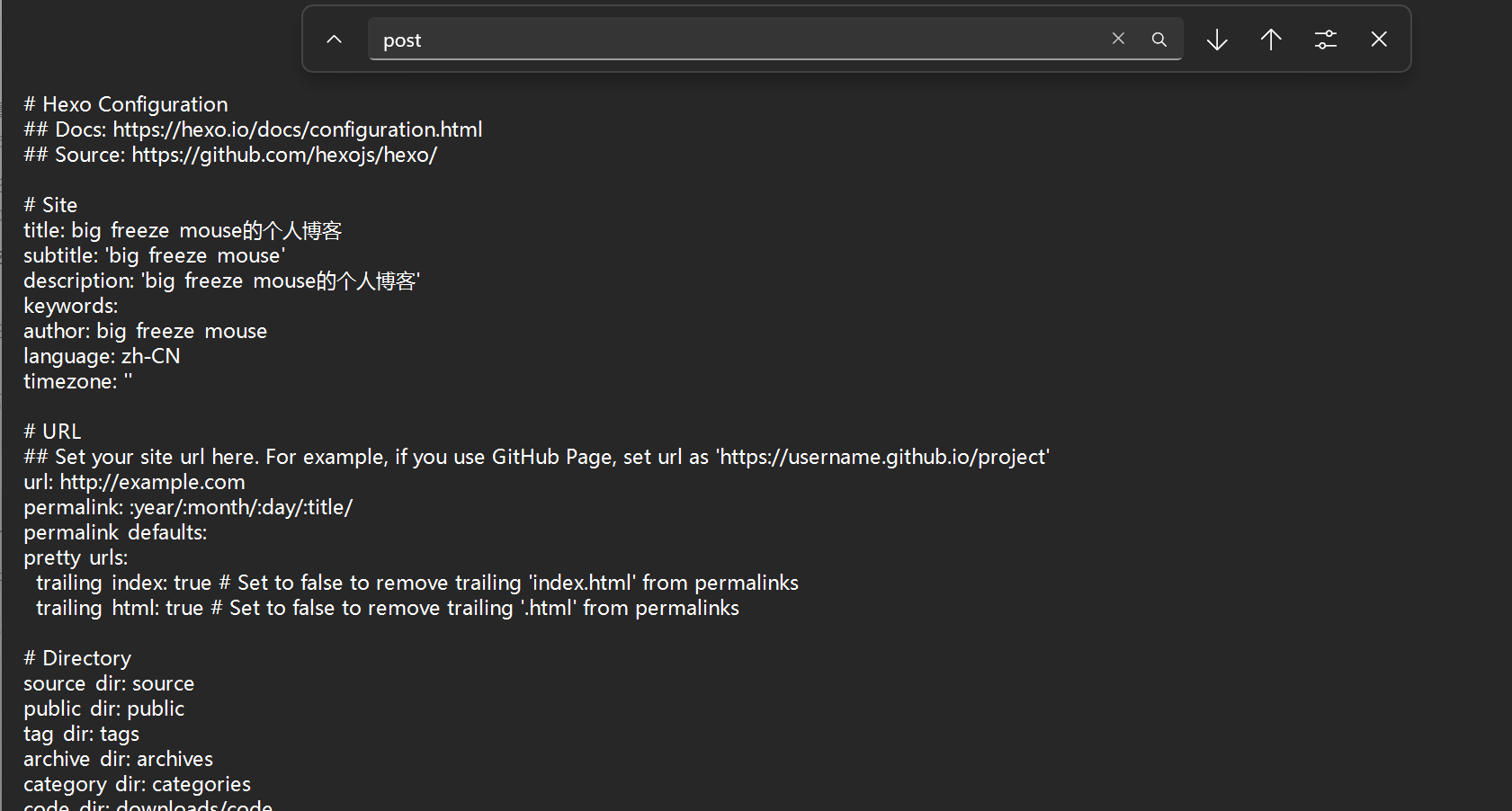
Task: Close the find bar
Action: click(x=1379, y=40)
